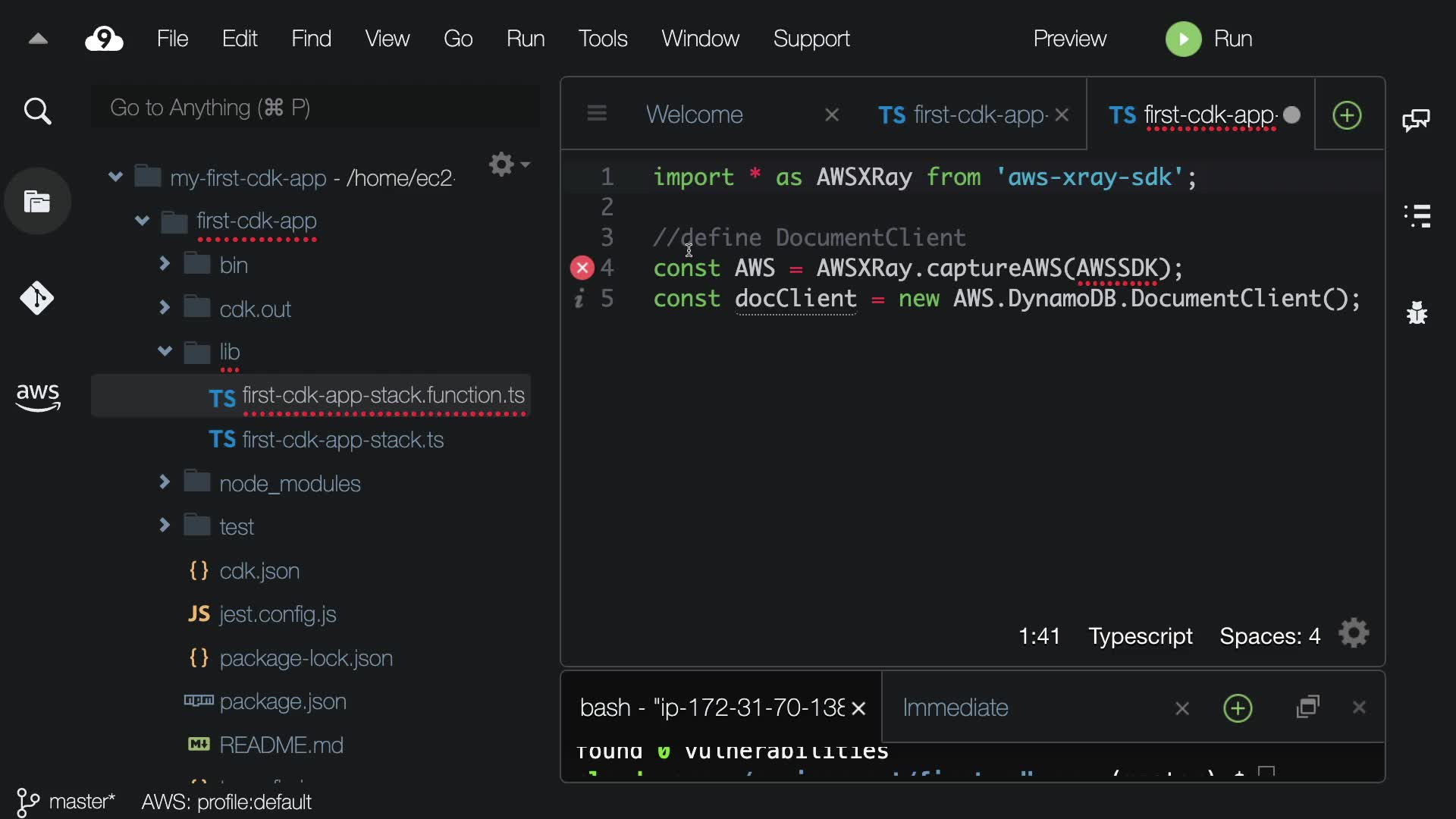1456x819 pixels.
Task: Open the Tools menu
Action: coord(603,39)
